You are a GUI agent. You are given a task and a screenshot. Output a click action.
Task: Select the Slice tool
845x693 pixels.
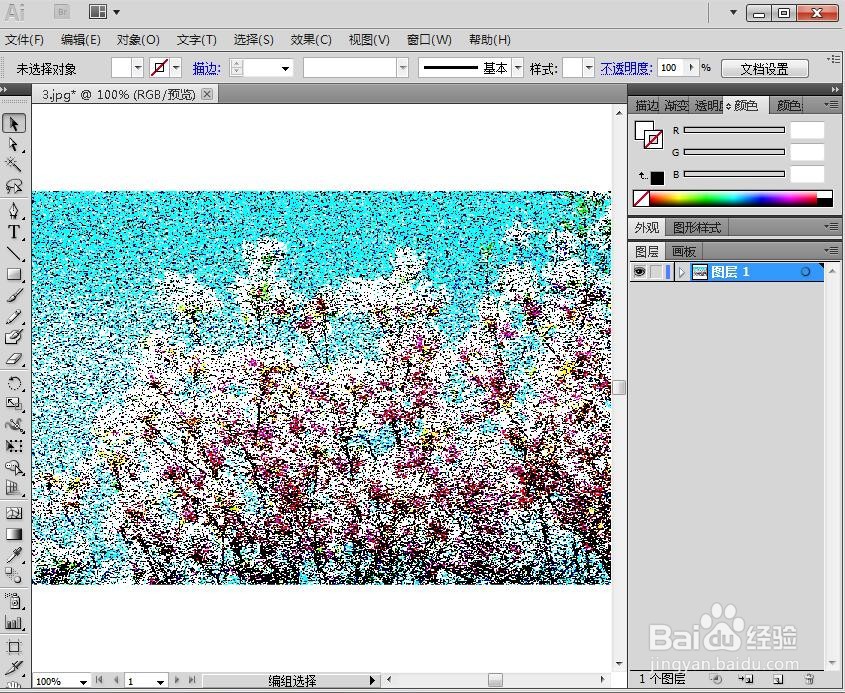point(13,668)
